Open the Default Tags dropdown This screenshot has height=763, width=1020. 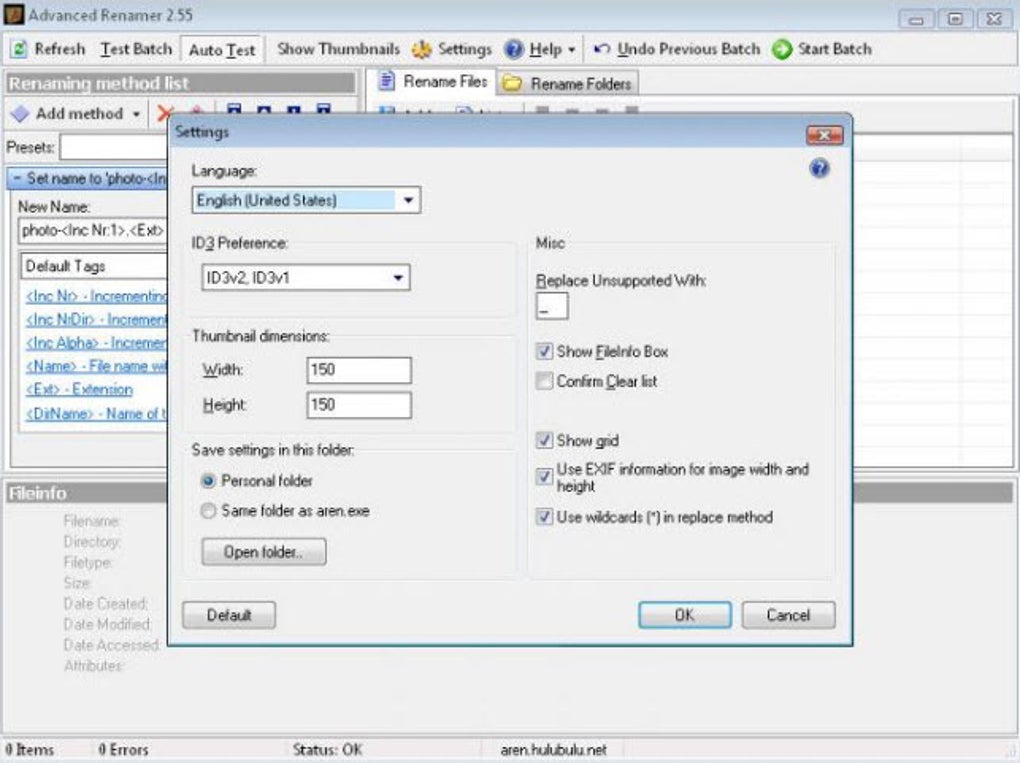coord(94,266)
